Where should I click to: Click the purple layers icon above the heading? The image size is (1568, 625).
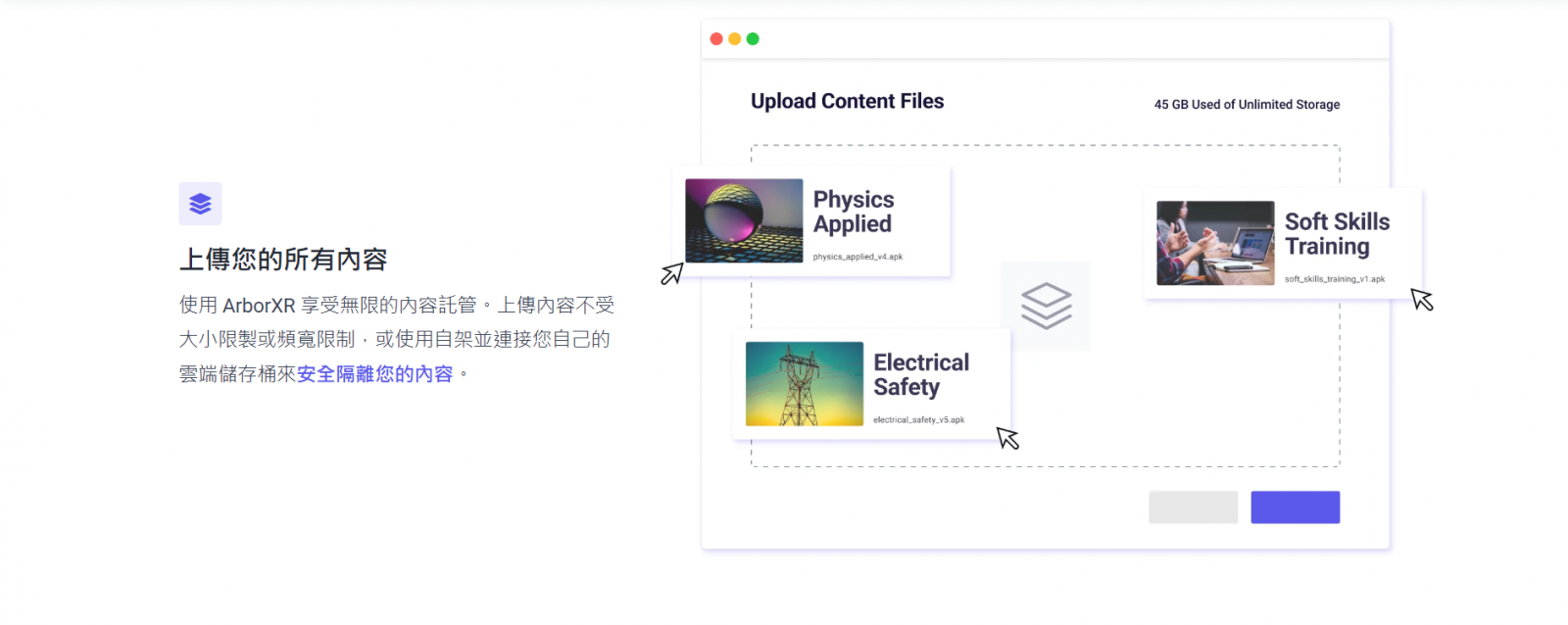click(x=200, y=204)
